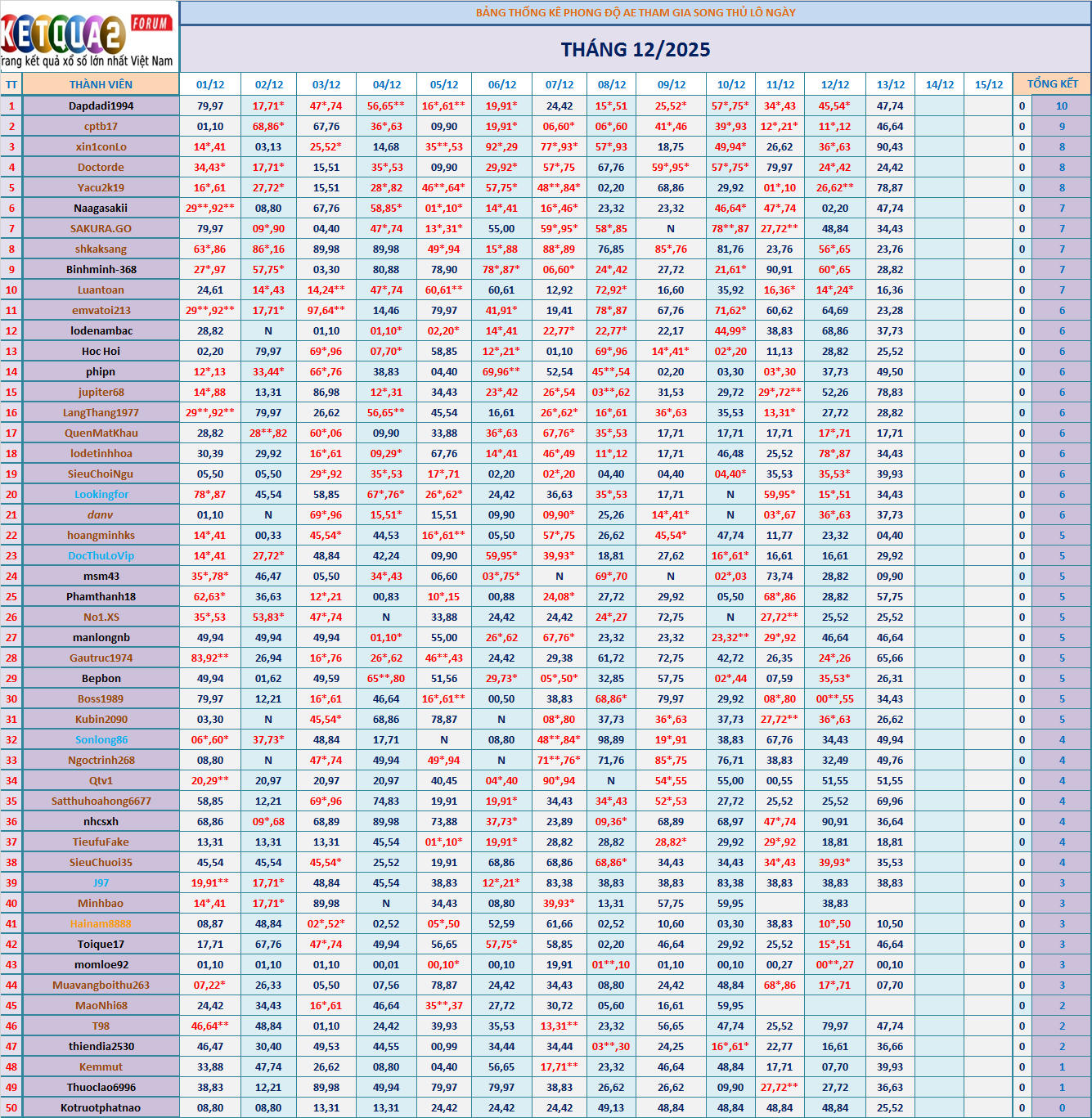Click the TT ranking column header

pyautogui.click(x=11, y=84)
